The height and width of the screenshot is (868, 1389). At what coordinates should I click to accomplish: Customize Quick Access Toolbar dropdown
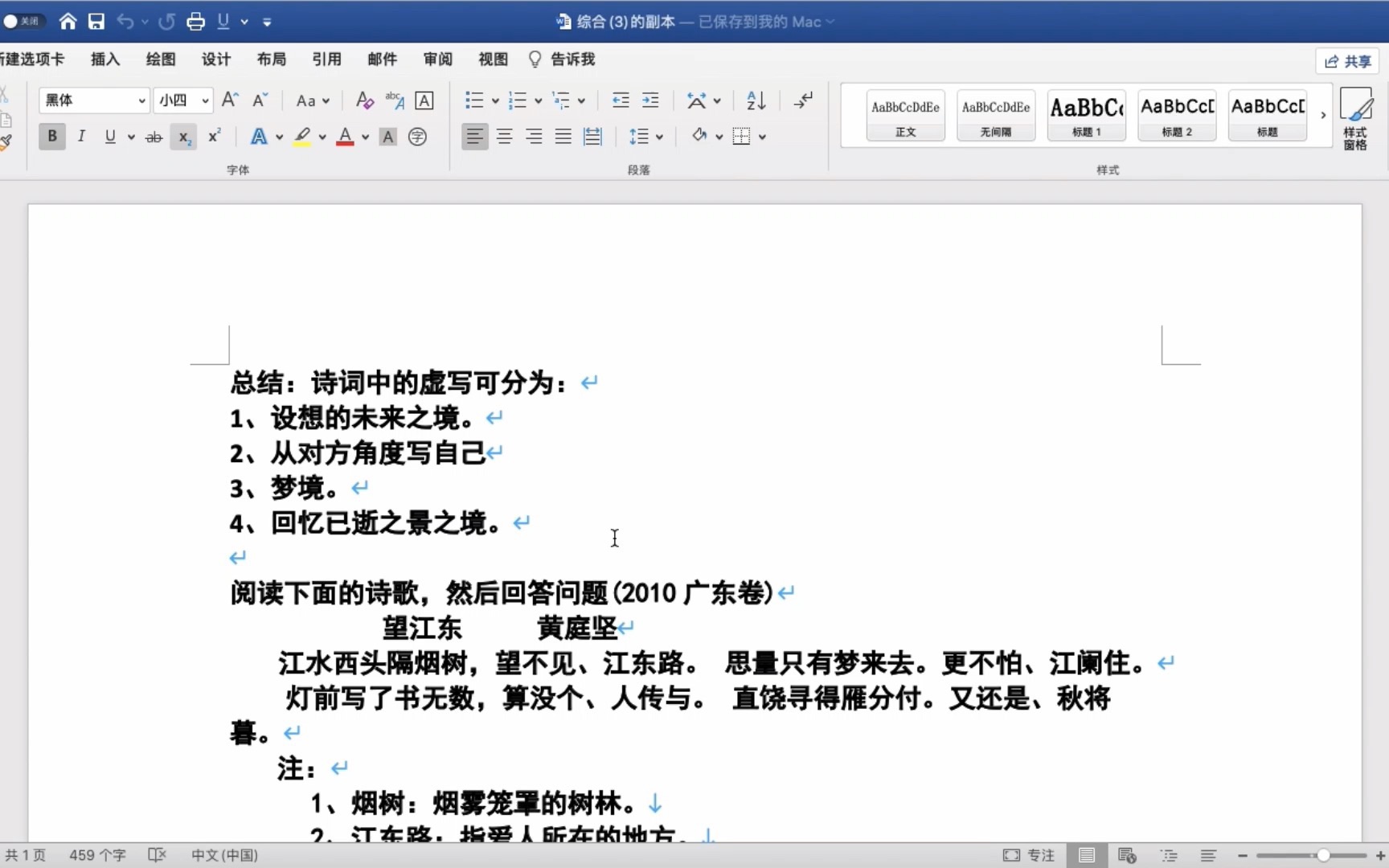coord(267,23)
